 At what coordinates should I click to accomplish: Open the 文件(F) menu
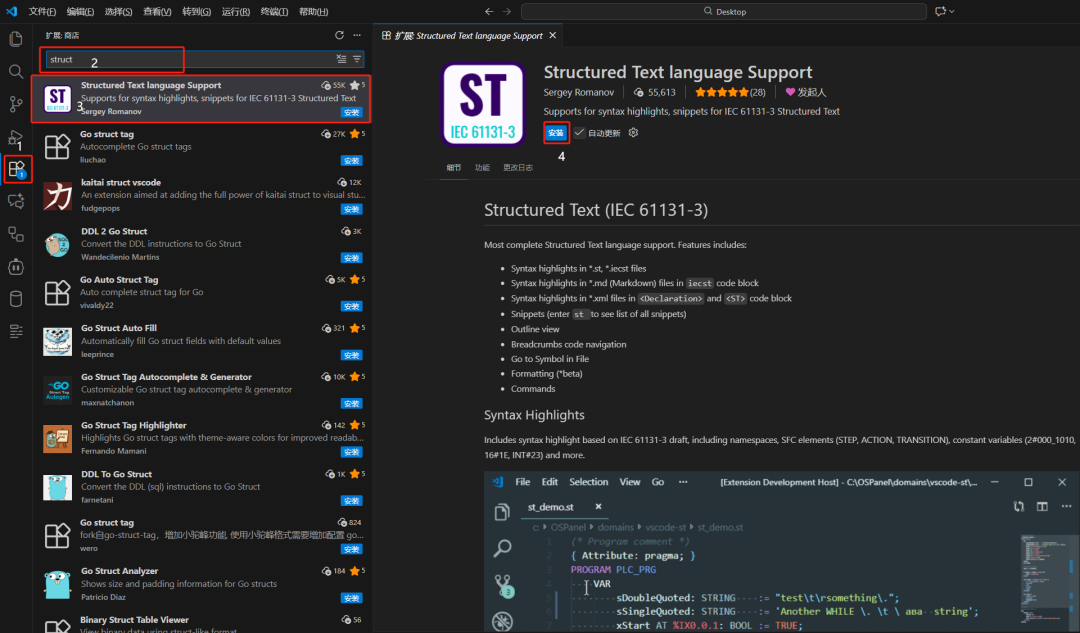42,11
